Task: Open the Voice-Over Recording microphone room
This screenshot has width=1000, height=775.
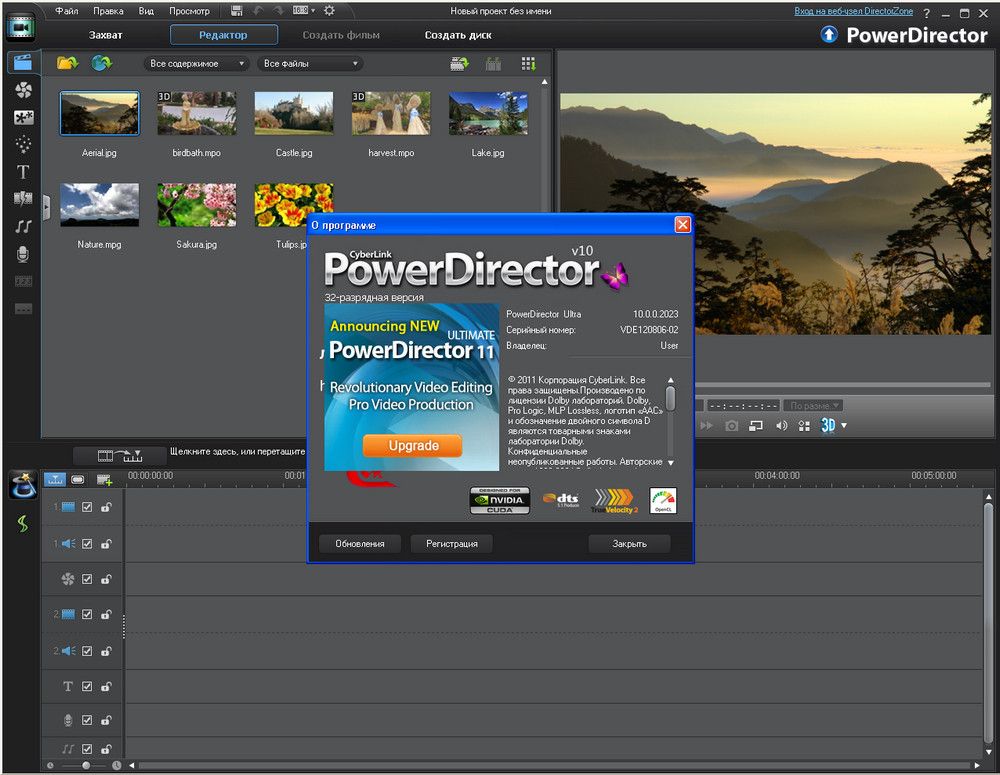Action: click(x=22, y=254)
